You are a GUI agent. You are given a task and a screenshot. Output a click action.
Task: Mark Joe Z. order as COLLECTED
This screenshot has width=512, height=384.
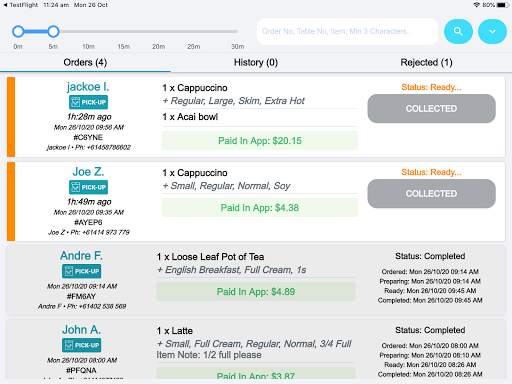(431, 193)
